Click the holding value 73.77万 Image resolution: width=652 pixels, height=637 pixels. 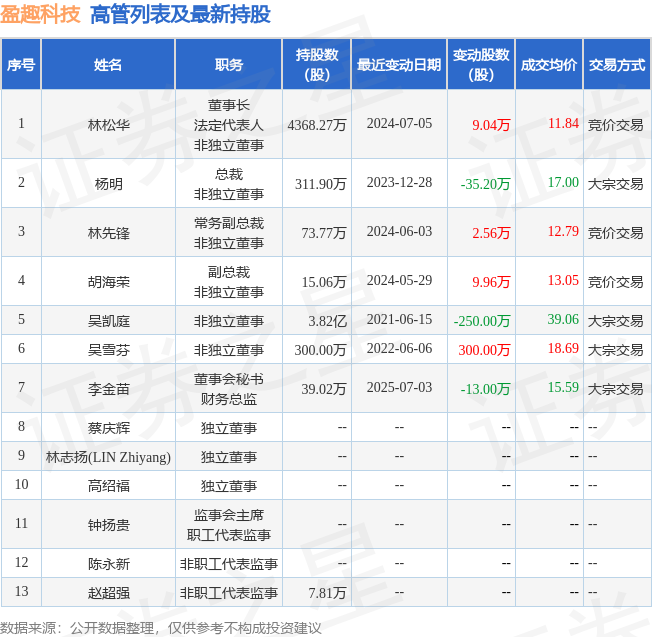(324, 233)
